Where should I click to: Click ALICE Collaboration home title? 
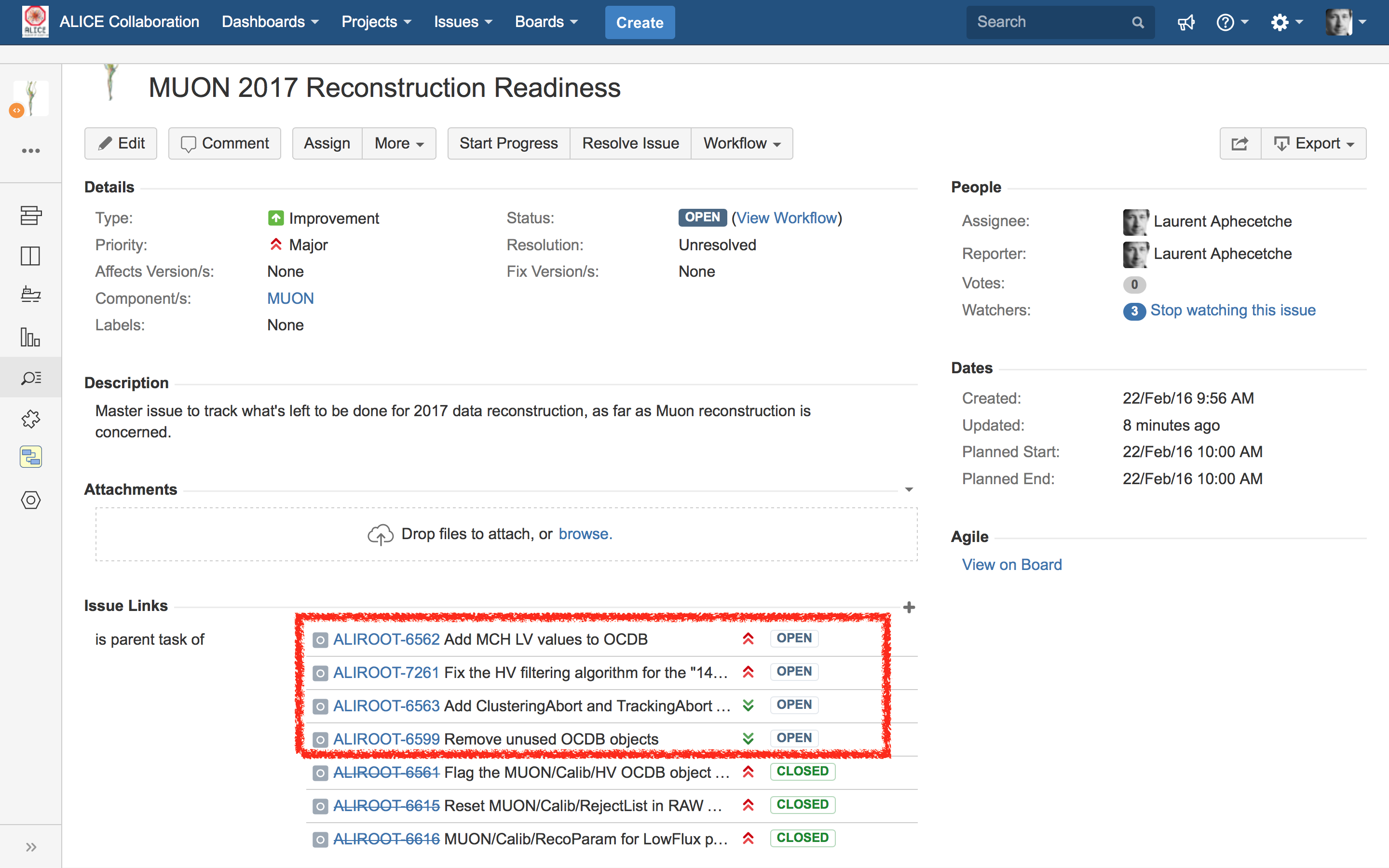129,22
